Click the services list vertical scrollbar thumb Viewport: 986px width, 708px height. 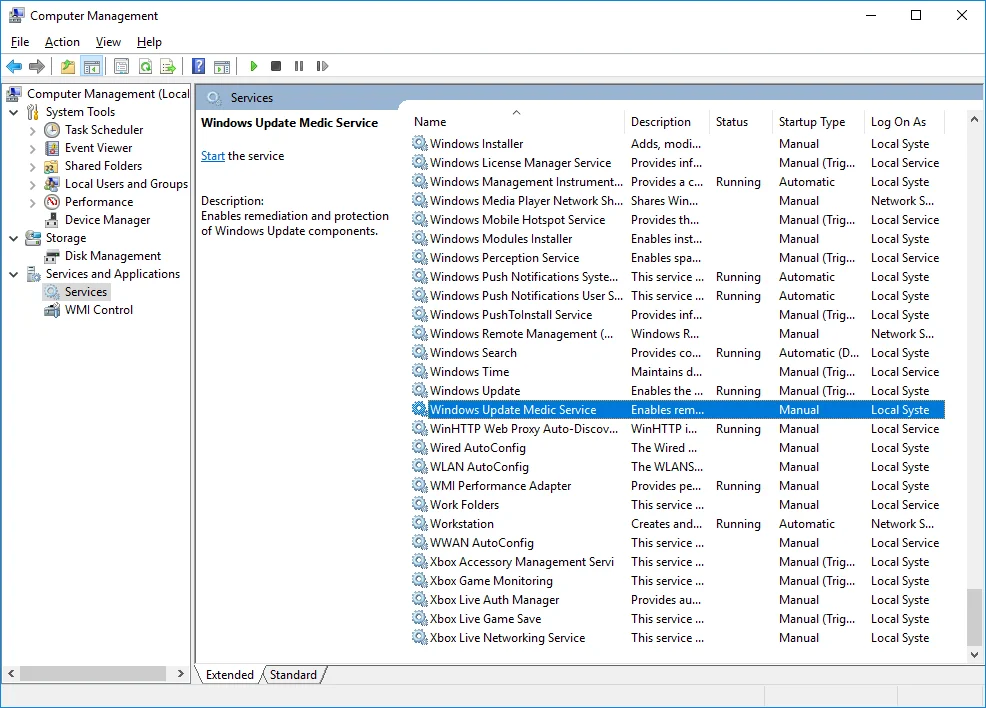coord(974,617)
